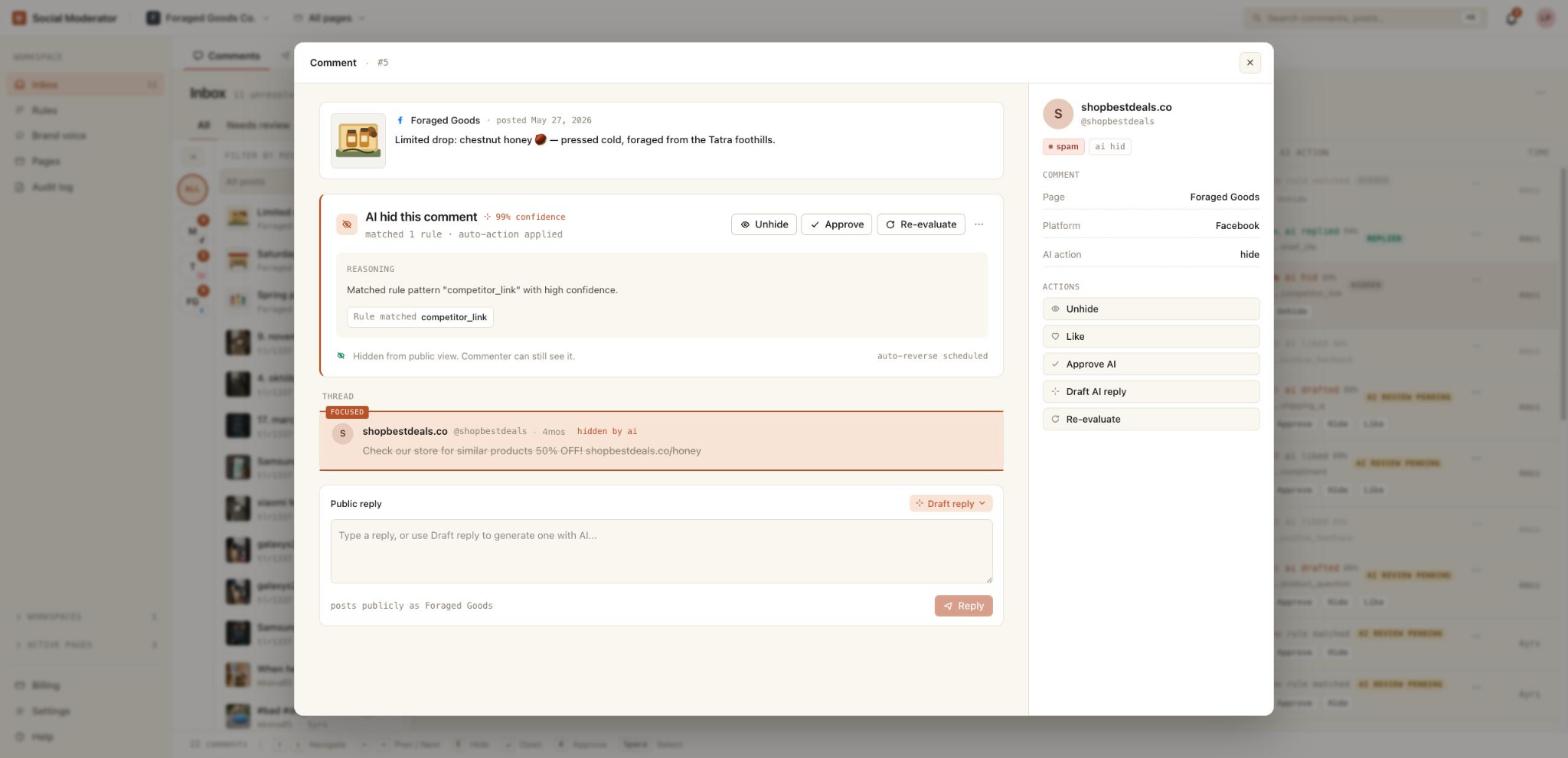Close the comment dialog with X

[x=1249, y=63]
